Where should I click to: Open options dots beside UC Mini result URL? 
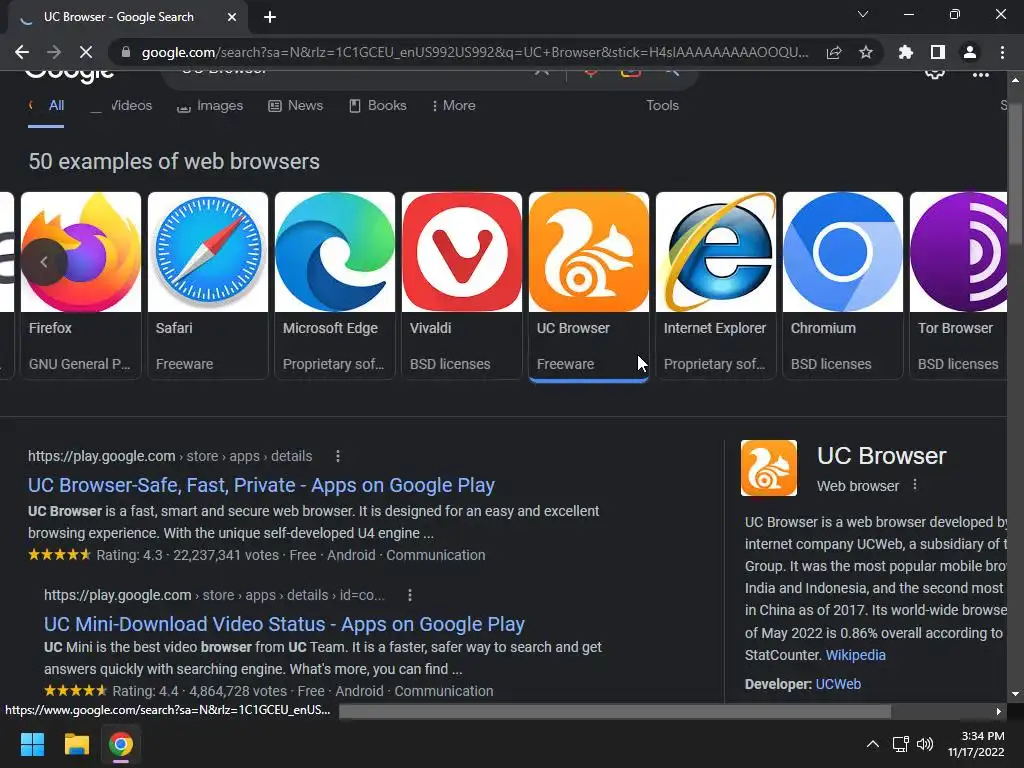[x=409, y=595]
